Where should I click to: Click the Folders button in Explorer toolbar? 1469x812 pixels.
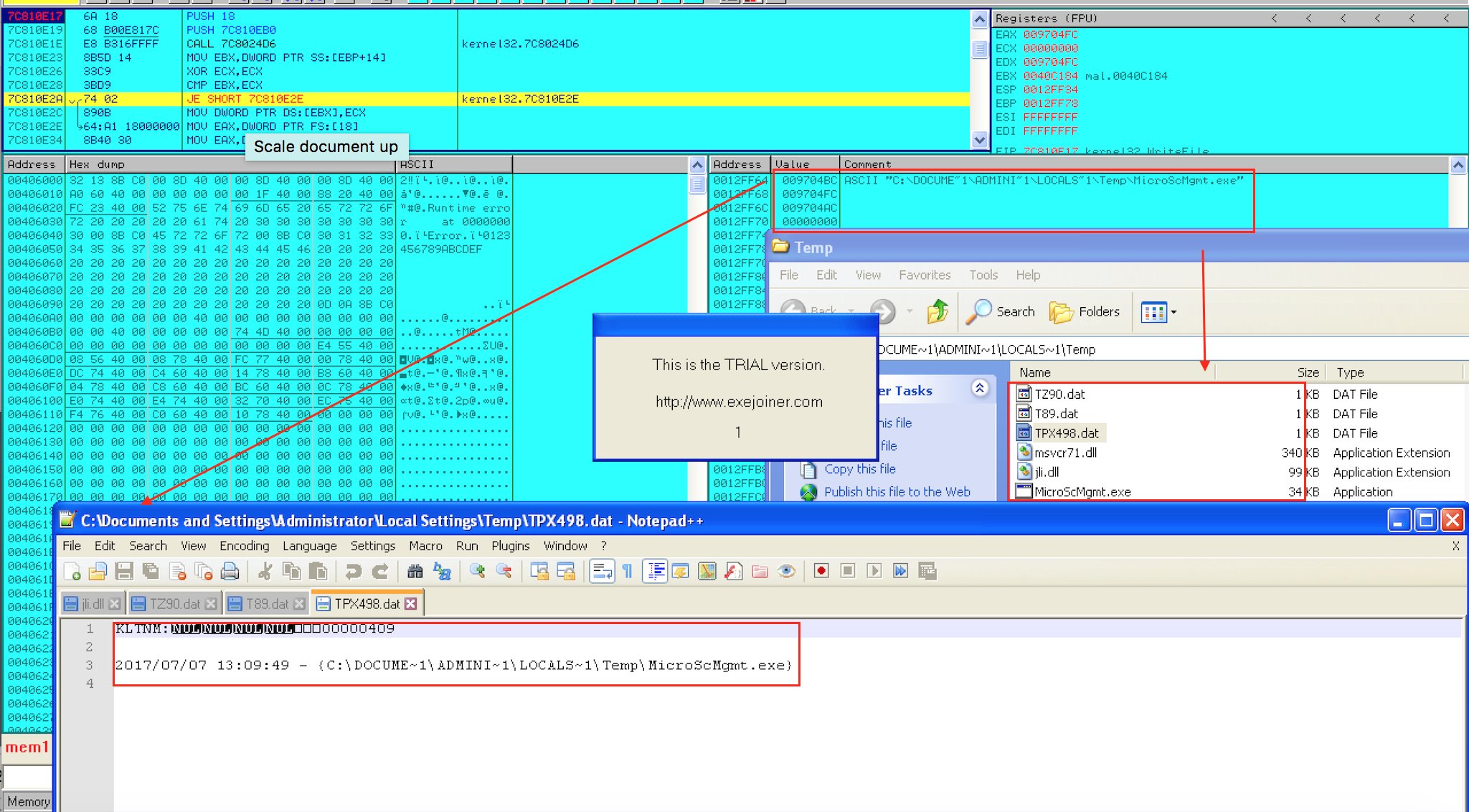(x=1085, y=312)
